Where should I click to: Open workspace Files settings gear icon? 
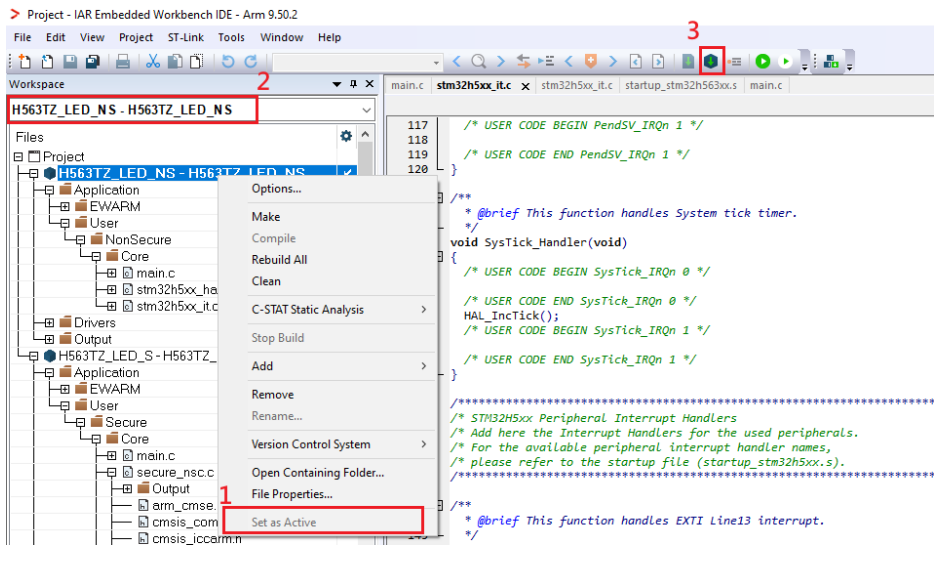point(346,136)
